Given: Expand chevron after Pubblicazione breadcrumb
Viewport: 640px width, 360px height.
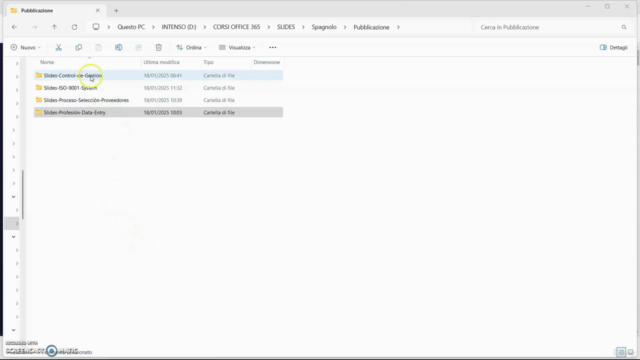Looking at the screenshot, I should tap(398, 27).
